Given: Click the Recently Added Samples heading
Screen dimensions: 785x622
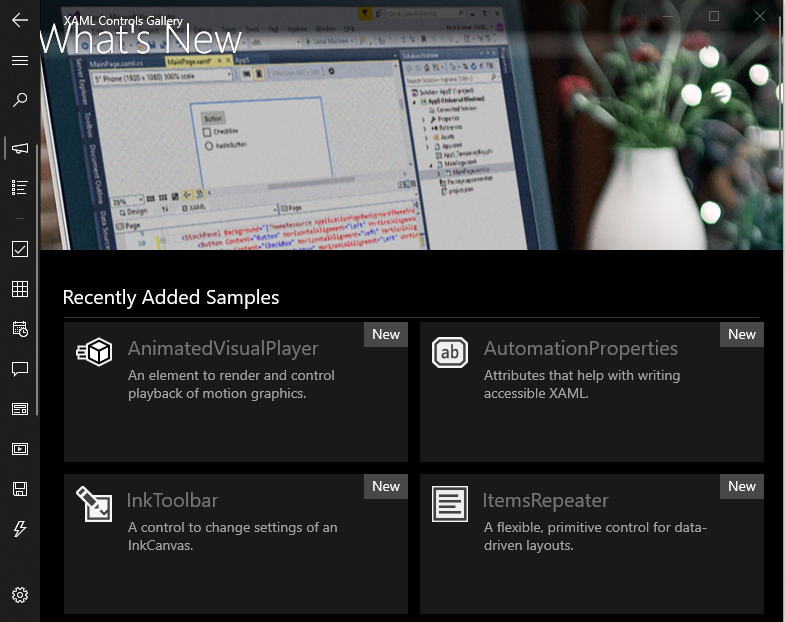Looking at the screenshot, I should pyautogui.click(x=171, y=297).
